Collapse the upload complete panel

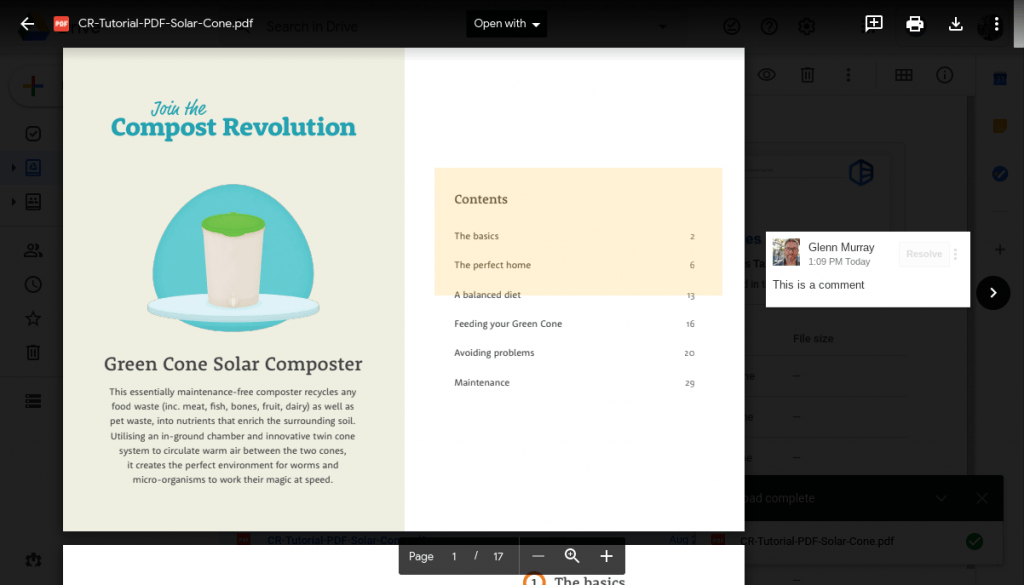[x=940, y=498]
